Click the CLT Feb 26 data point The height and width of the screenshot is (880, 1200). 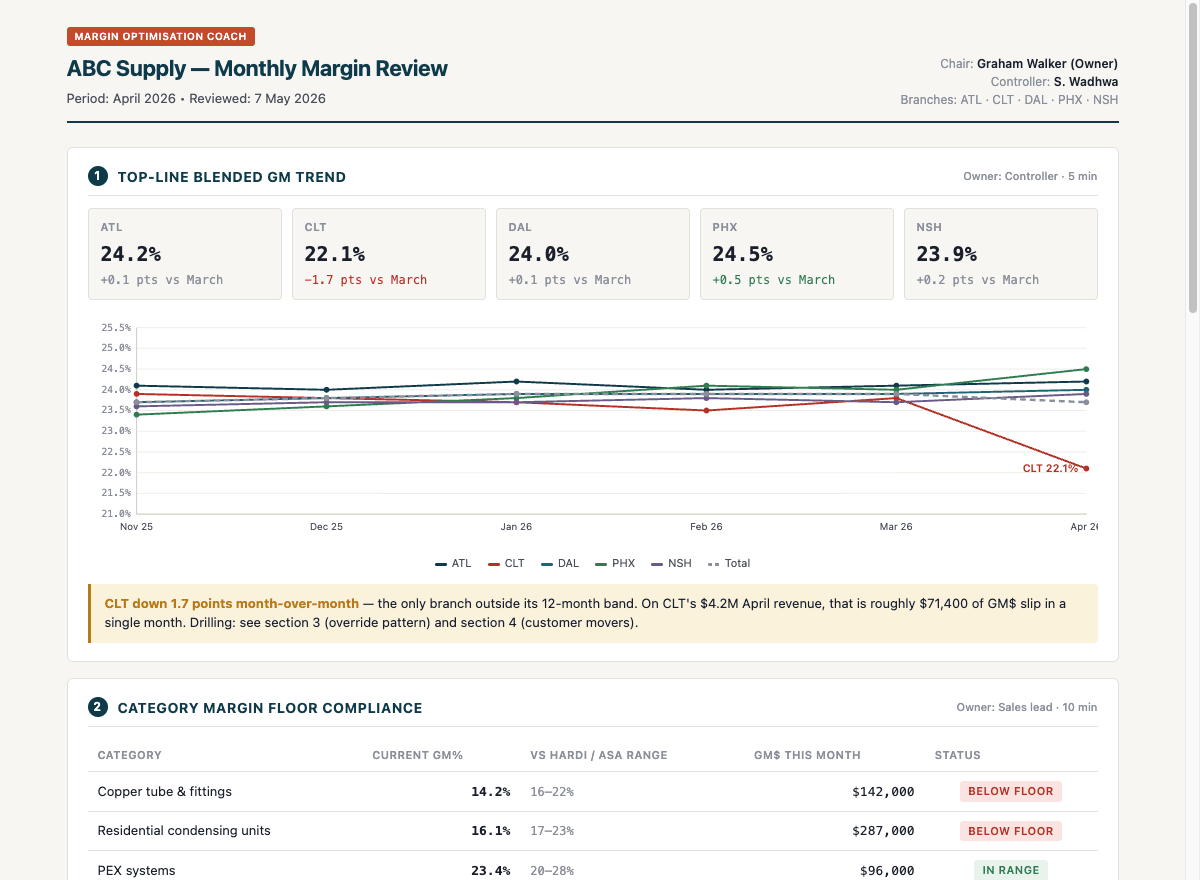point(706,410)
